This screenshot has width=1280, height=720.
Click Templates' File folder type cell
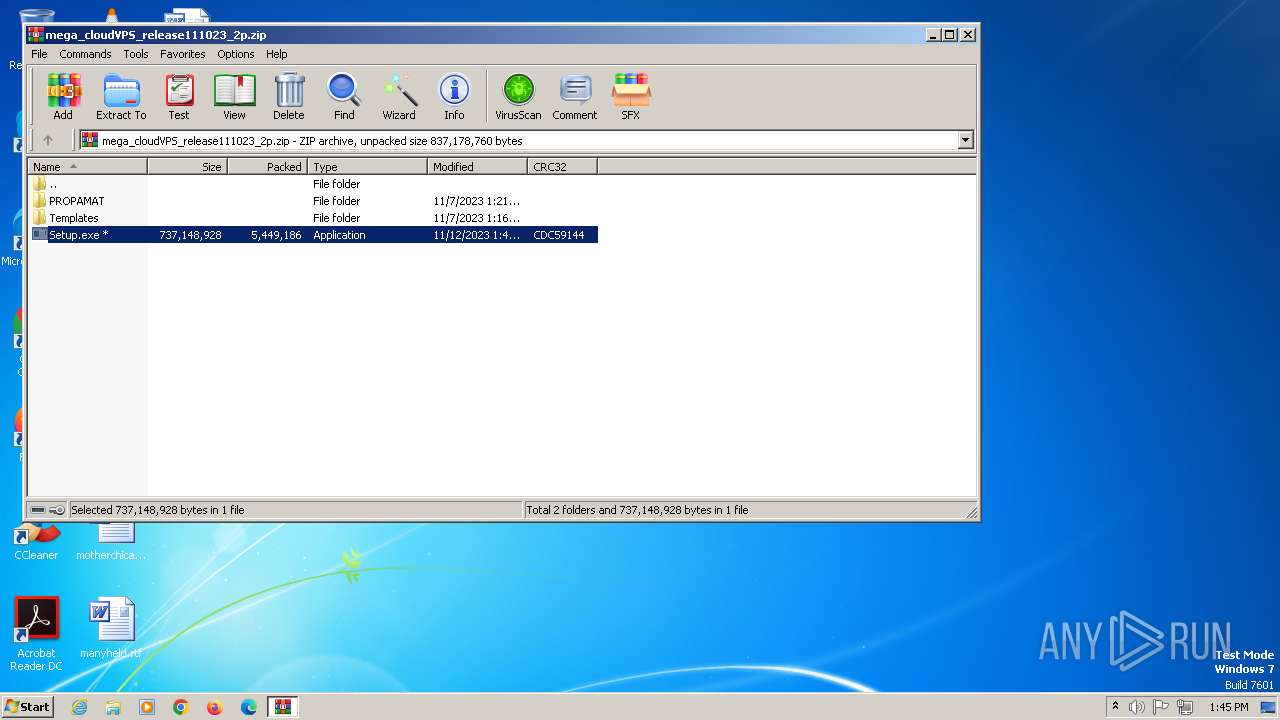click(336, 218)
